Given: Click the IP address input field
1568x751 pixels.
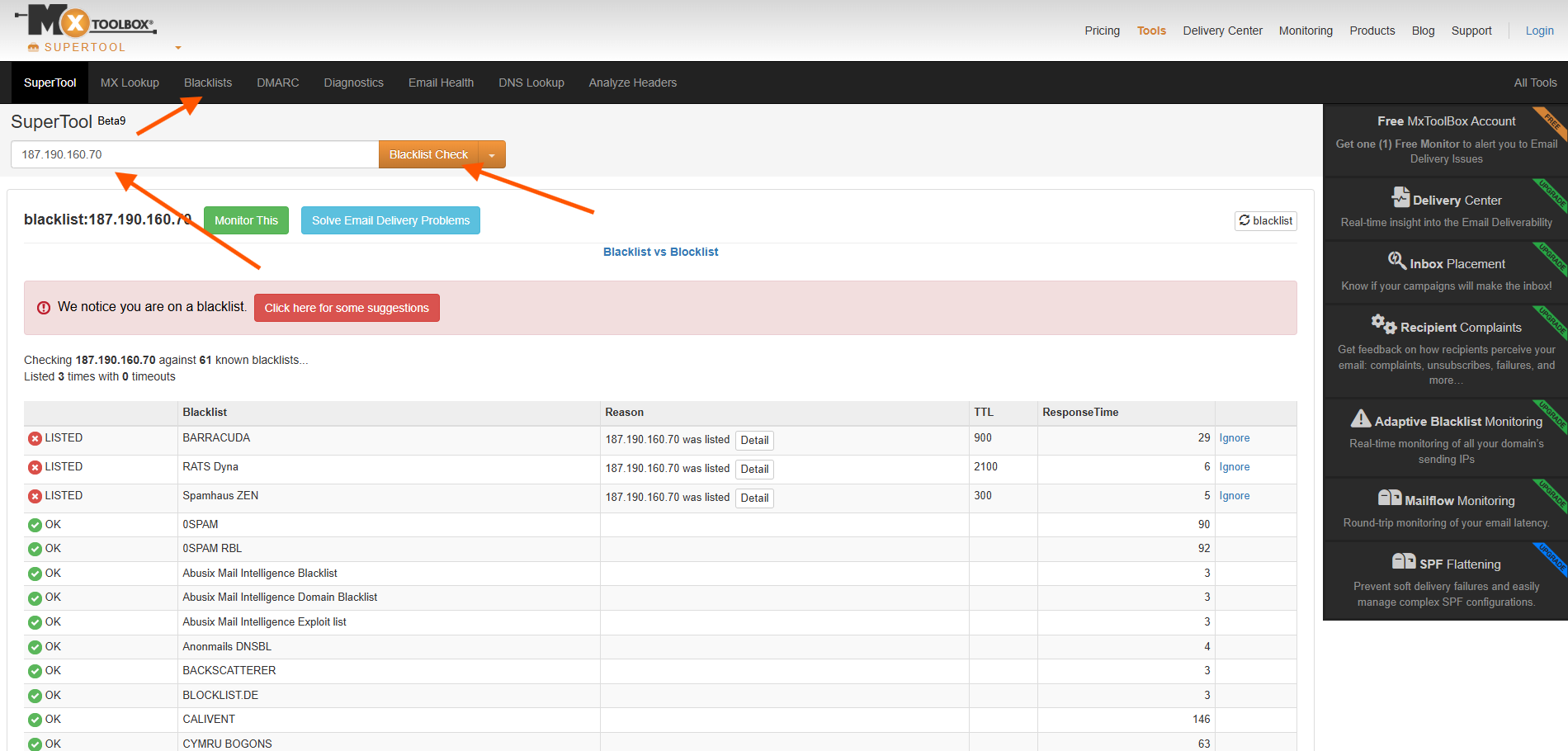Looking at the screenshot, I should click(x=195, y=154).
